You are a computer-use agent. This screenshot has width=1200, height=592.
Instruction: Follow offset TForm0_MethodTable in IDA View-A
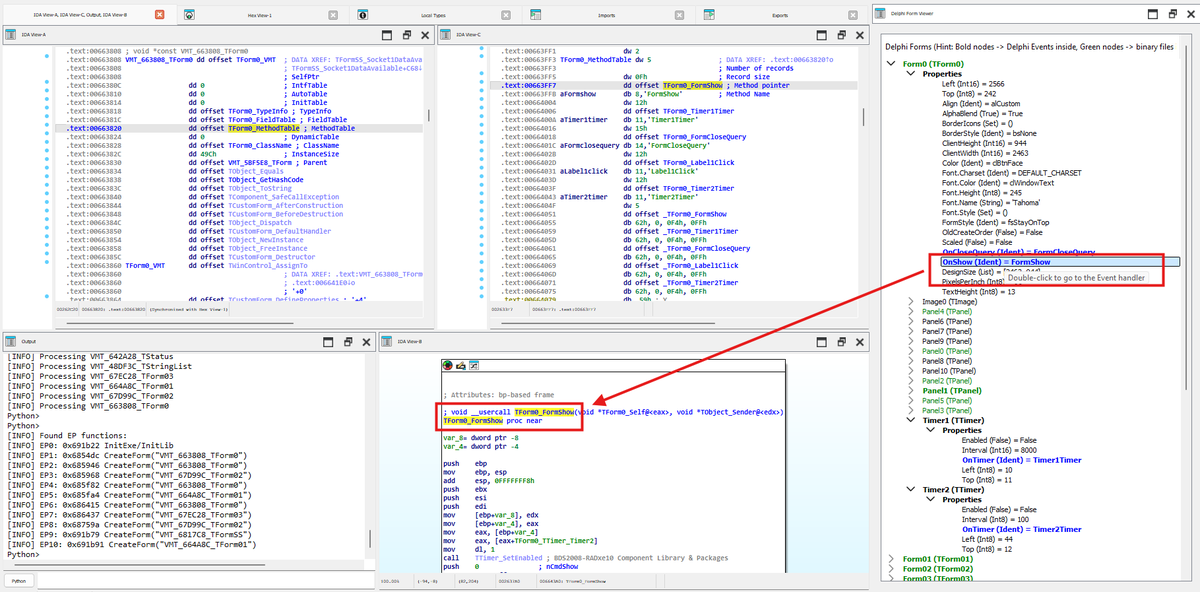(266, 128)
